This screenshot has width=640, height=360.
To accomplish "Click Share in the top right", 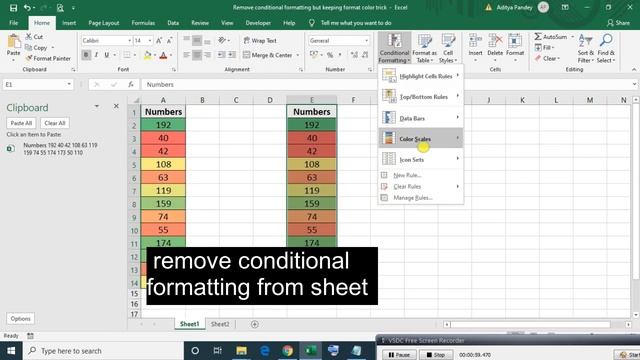I will pyautogui.click(x=618, y=23).
